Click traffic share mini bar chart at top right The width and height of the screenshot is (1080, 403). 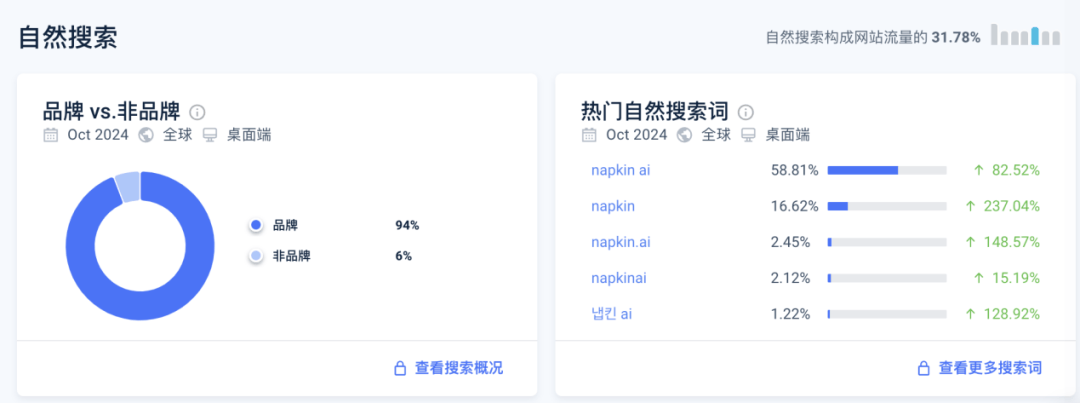click(1025, 35)
